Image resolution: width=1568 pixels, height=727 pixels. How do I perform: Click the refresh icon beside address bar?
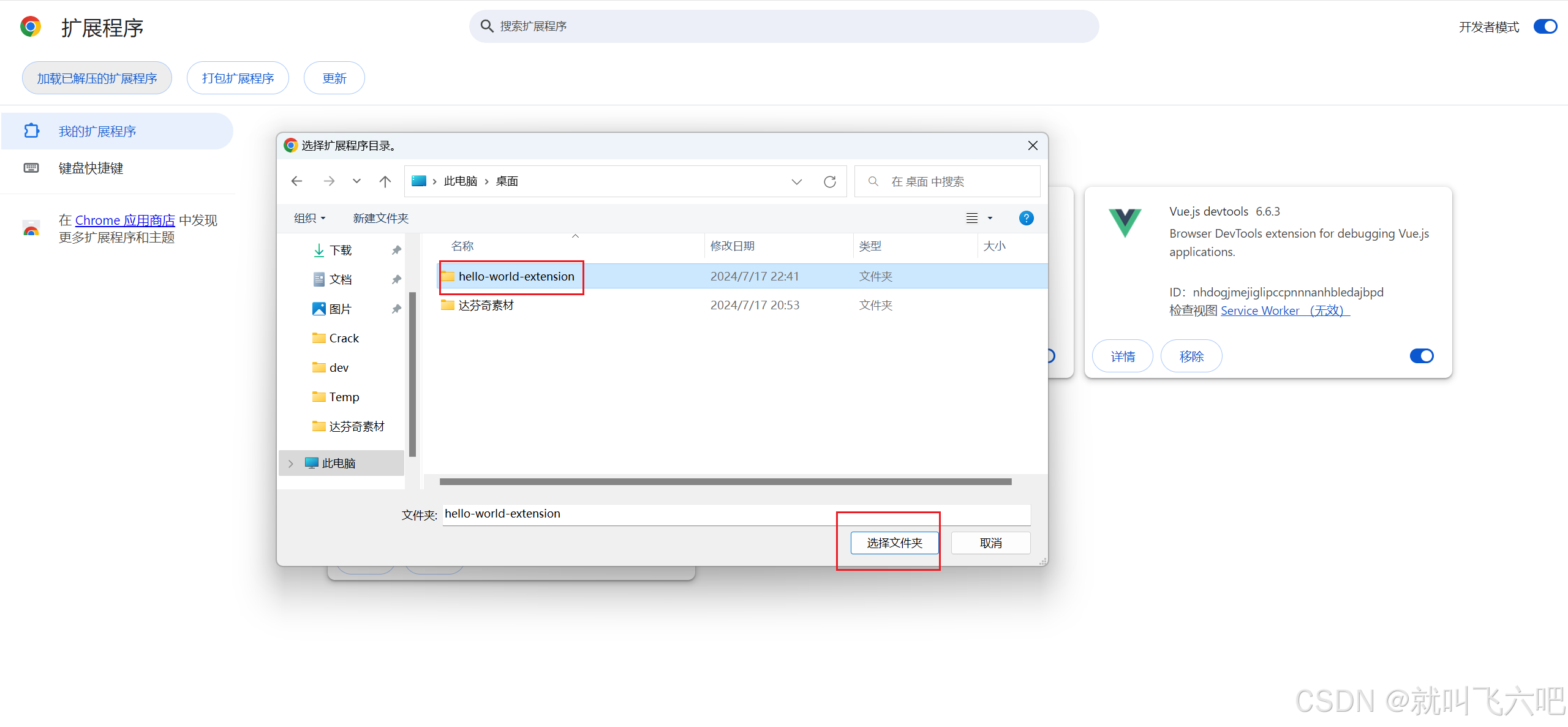click(830, 182)
